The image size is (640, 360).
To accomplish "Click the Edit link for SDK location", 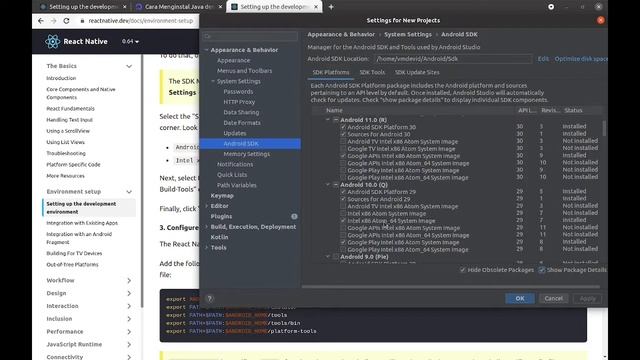I will (543, 59).
